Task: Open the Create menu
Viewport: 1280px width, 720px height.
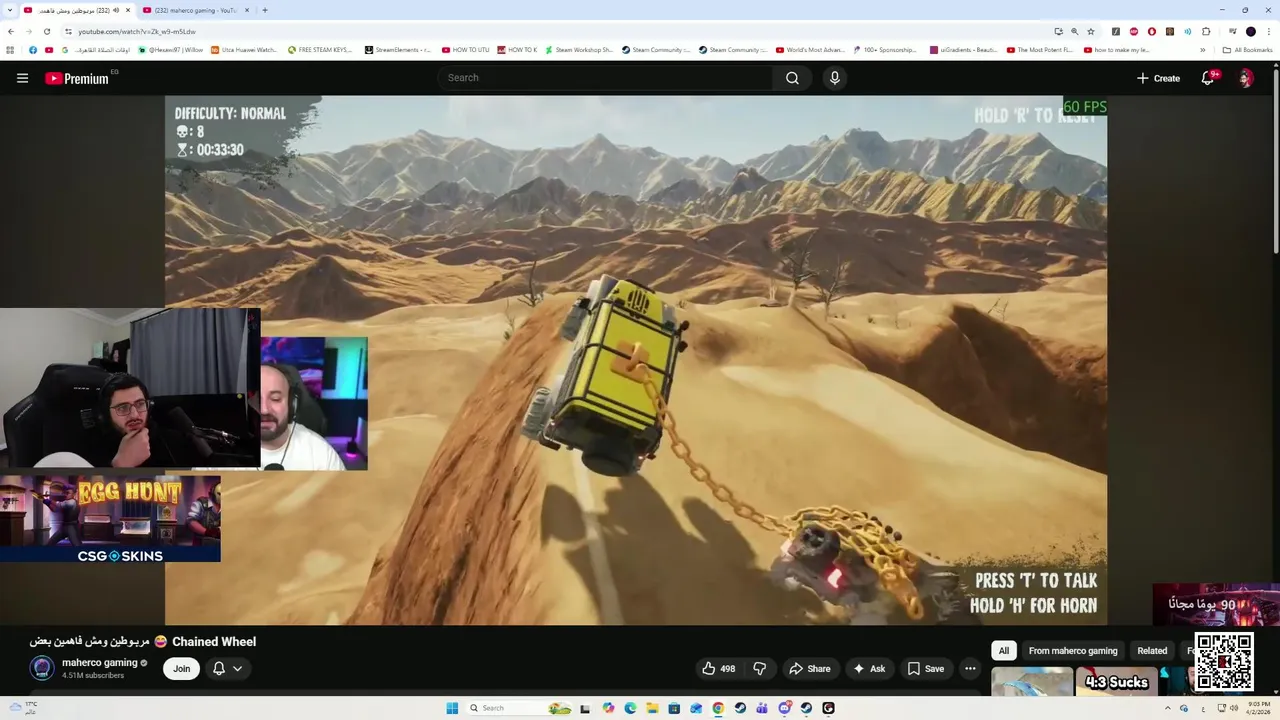Action: (x=1158, y=78)
